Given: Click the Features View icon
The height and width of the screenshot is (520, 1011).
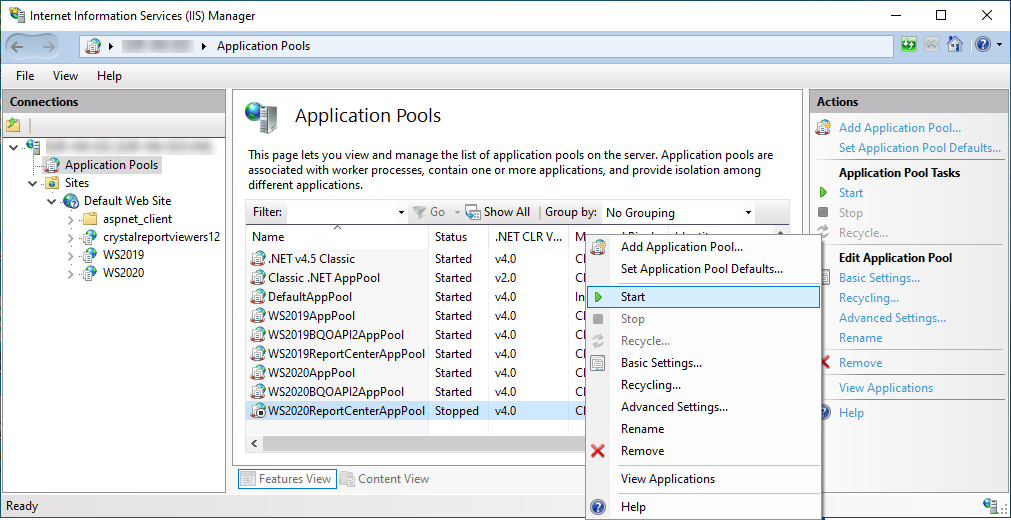Looking at the screenshot, I should [248, 479].
